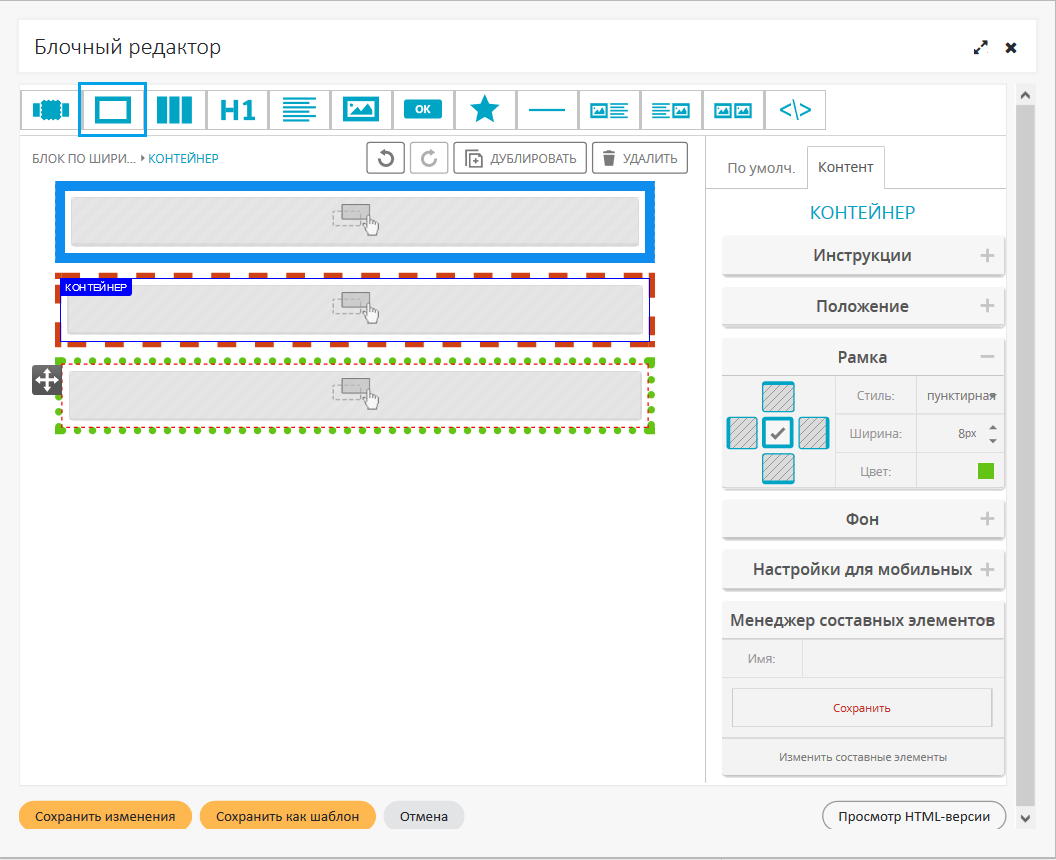Click the Сохранить изменения button

pyautogui.click(x=105, y=816)
